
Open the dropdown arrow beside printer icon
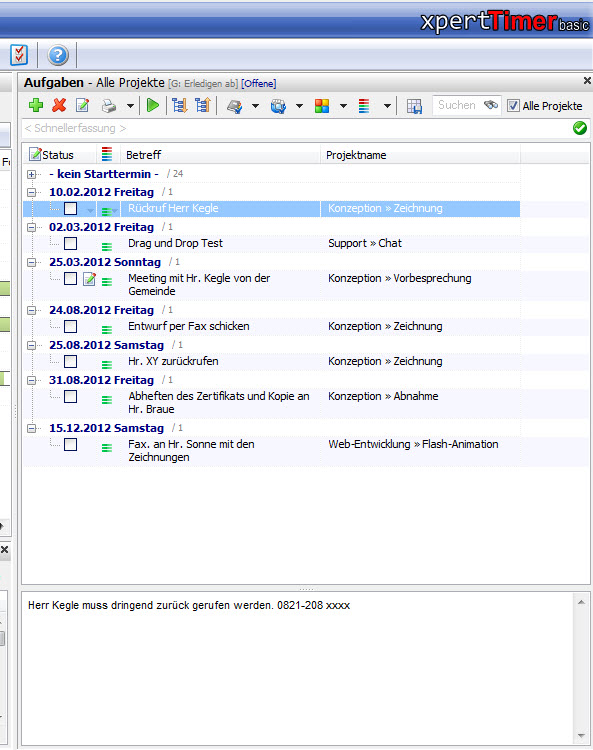[130, 106]
